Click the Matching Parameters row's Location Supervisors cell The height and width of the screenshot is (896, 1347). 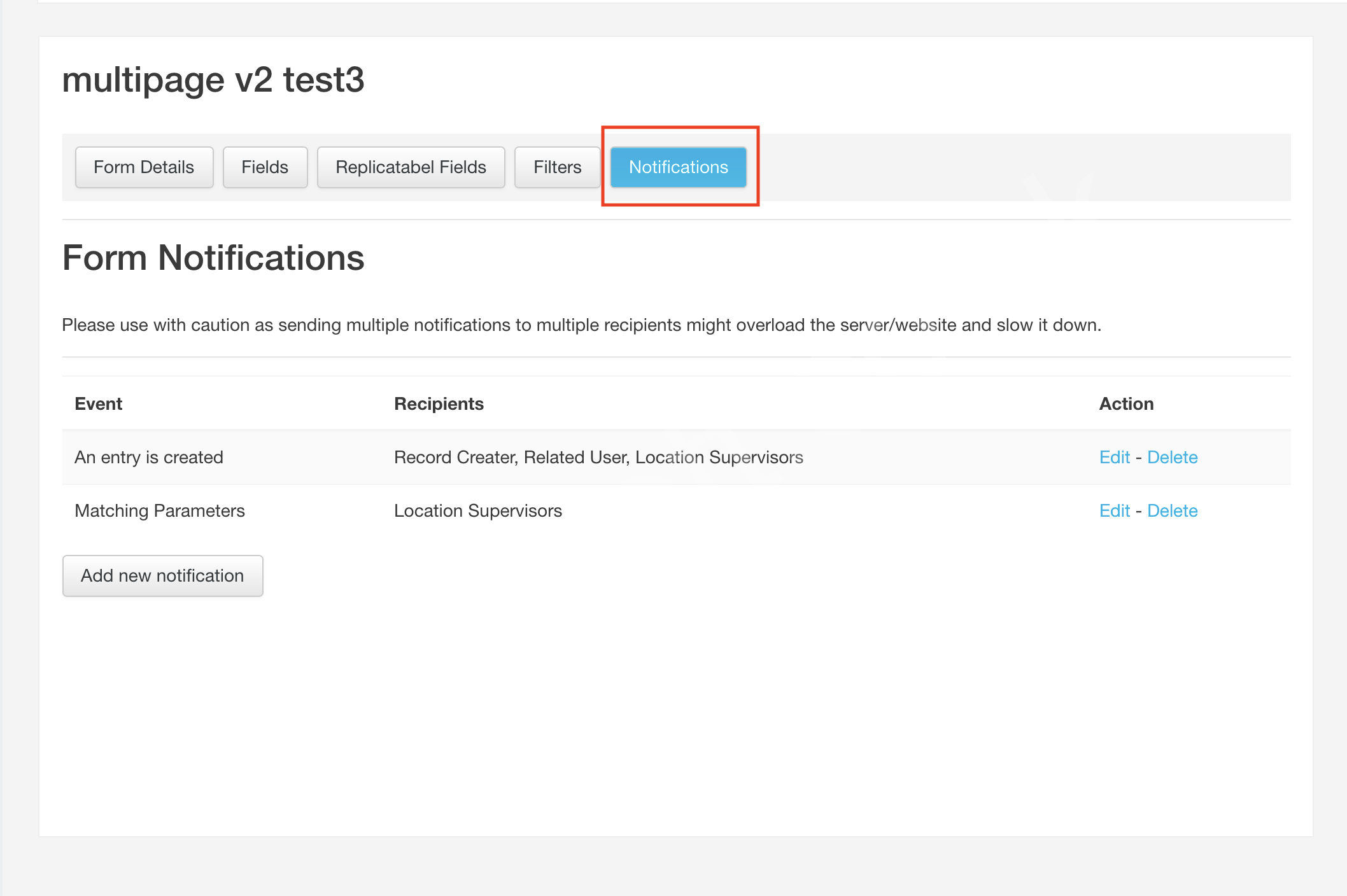click(478, 511)
